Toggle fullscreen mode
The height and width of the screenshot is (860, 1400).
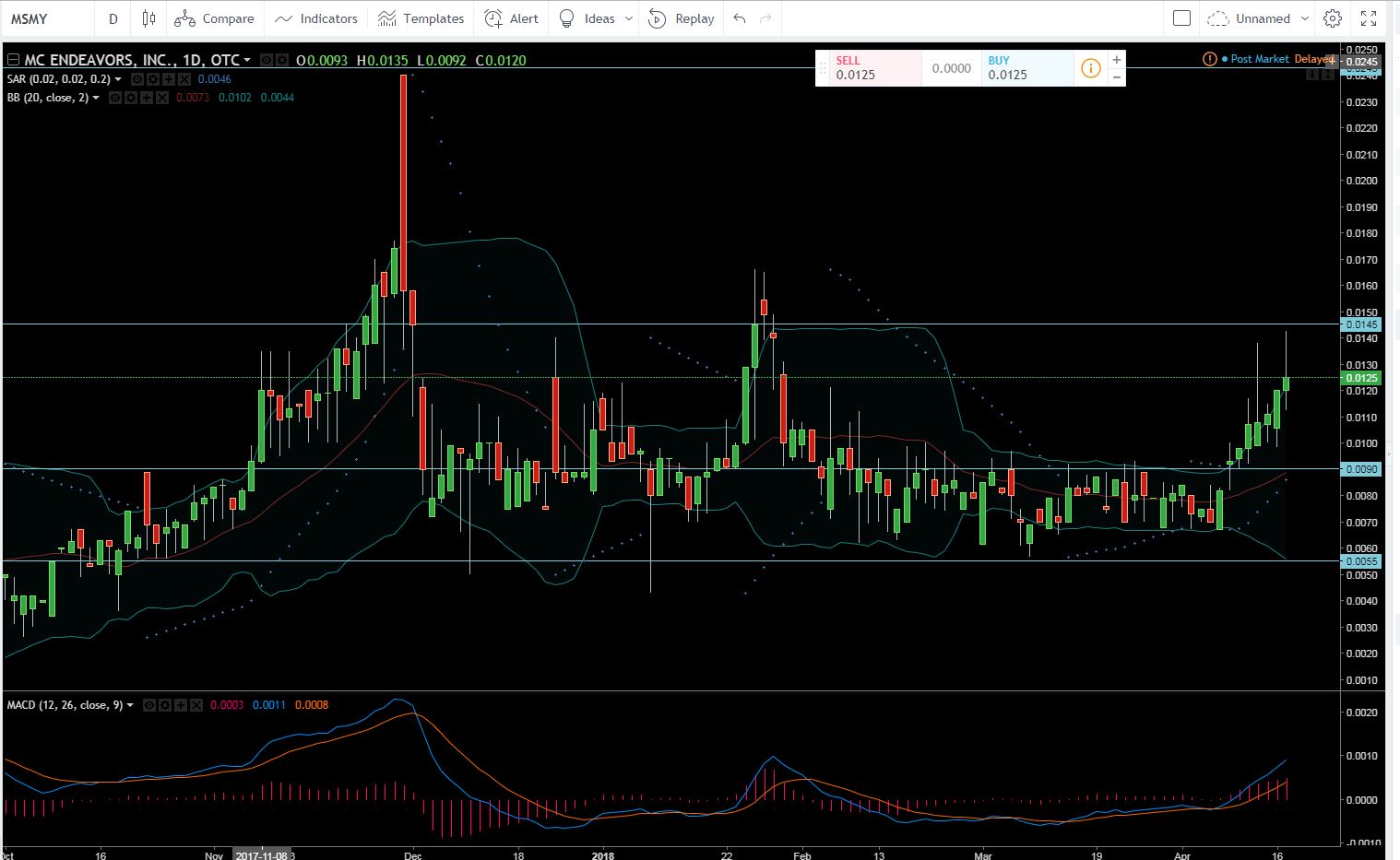click(1369, 18)
